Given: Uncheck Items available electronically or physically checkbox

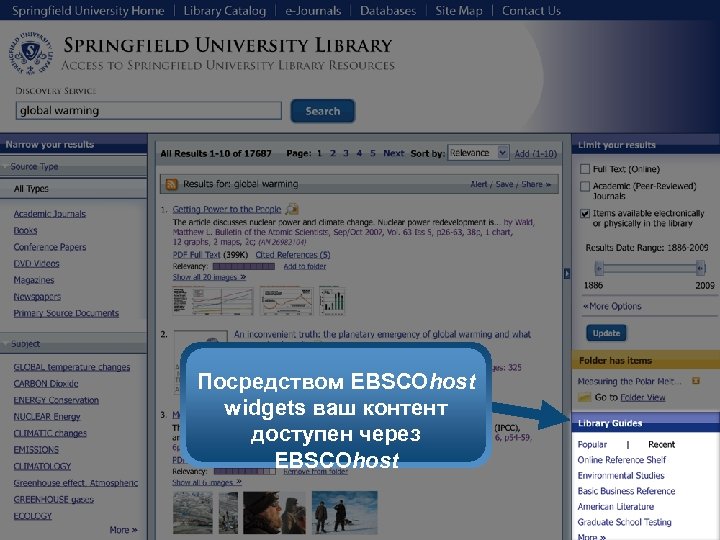Looking at the screenshot, I should click(585, 214).
